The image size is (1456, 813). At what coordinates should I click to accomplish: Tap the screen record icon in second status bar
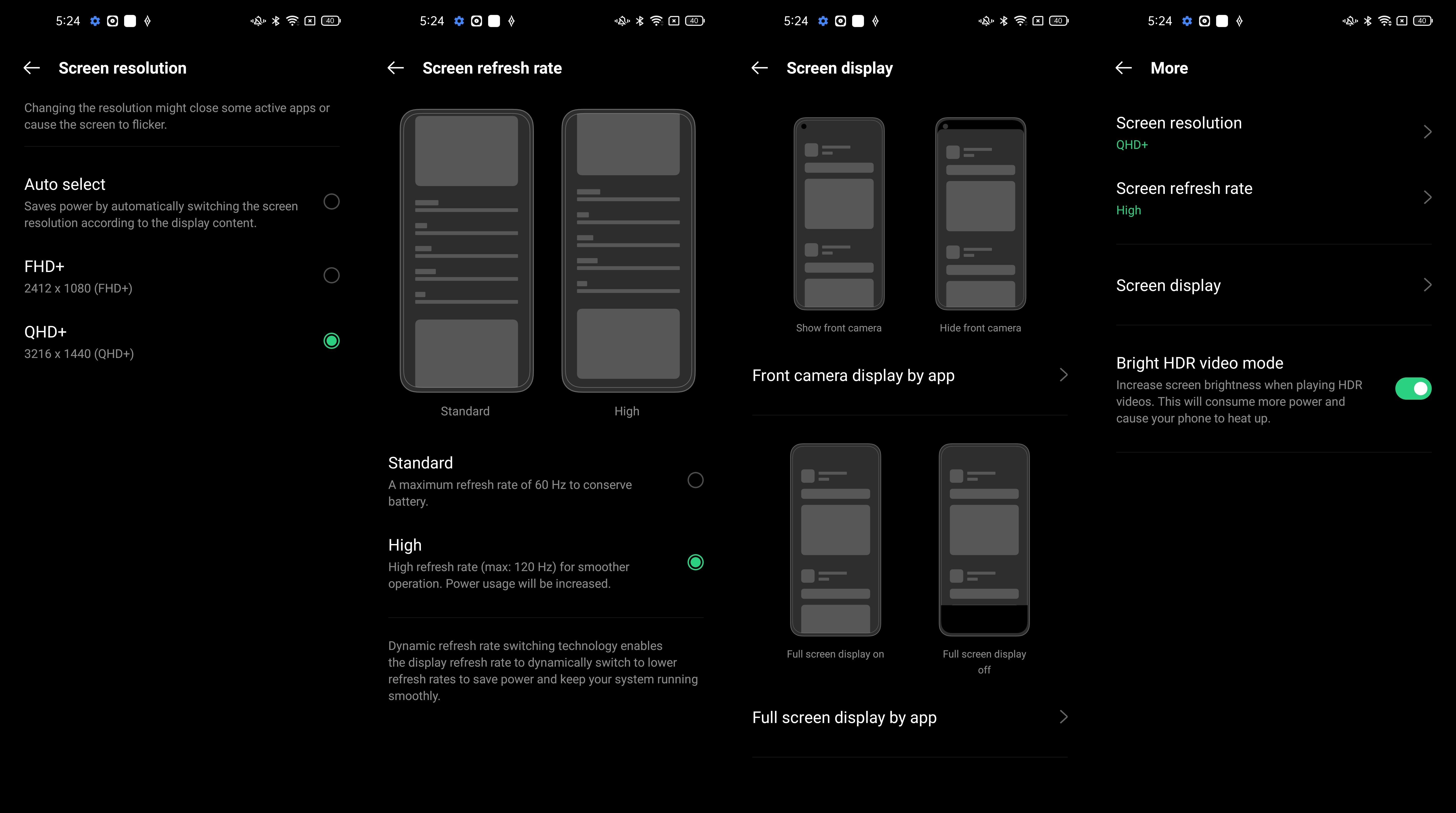pyautogui.click(x=476, y=21)
